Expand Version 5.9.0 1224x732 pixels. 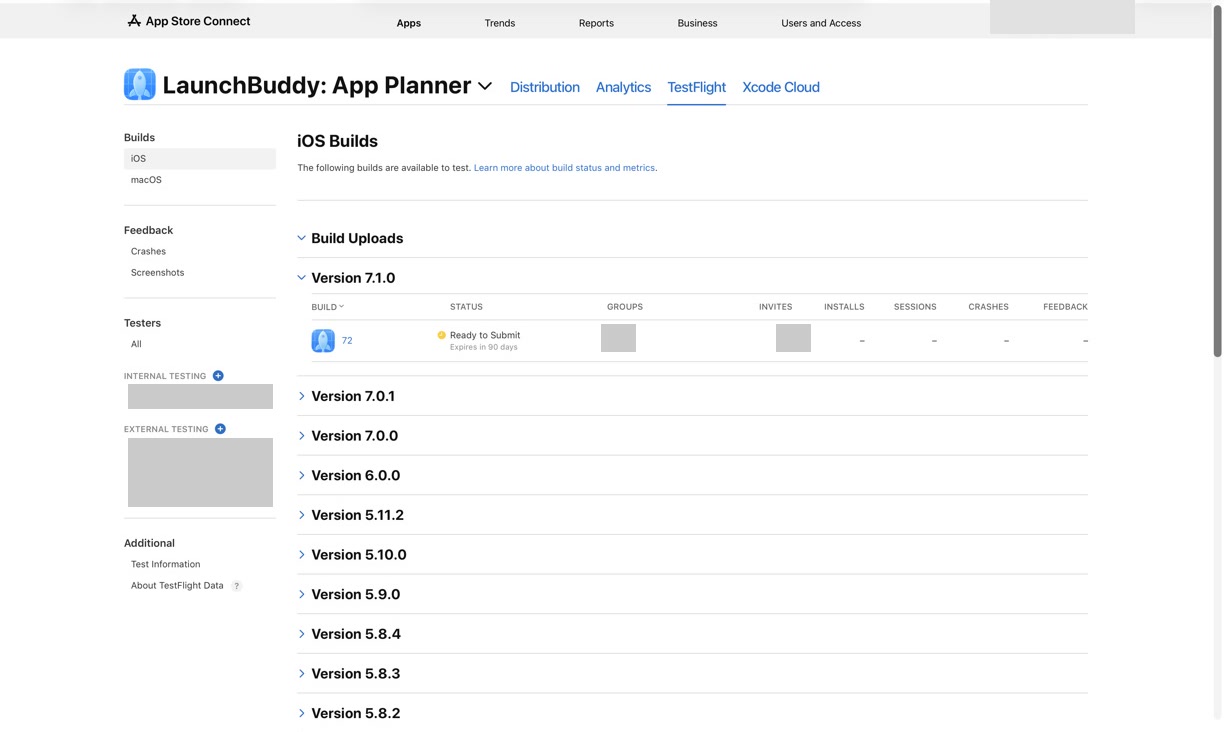(301, 594)
